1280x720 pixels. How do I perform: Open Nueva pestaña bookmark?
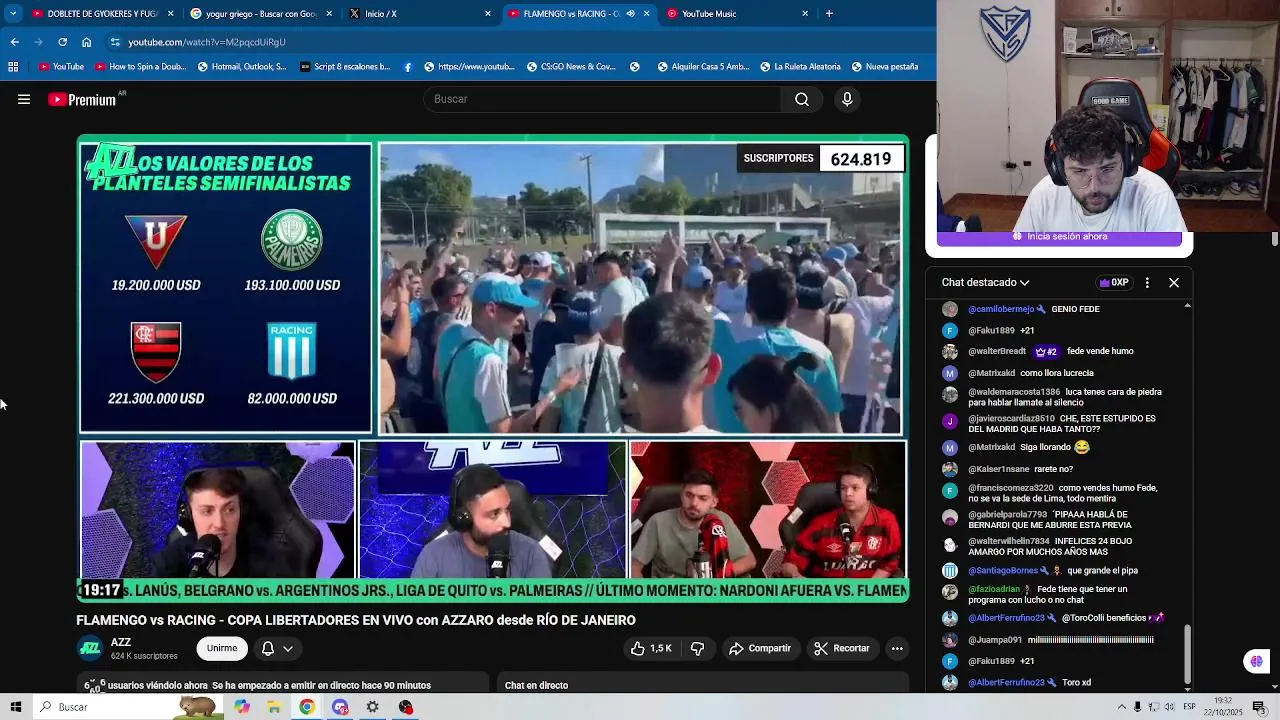click(884, 67)
